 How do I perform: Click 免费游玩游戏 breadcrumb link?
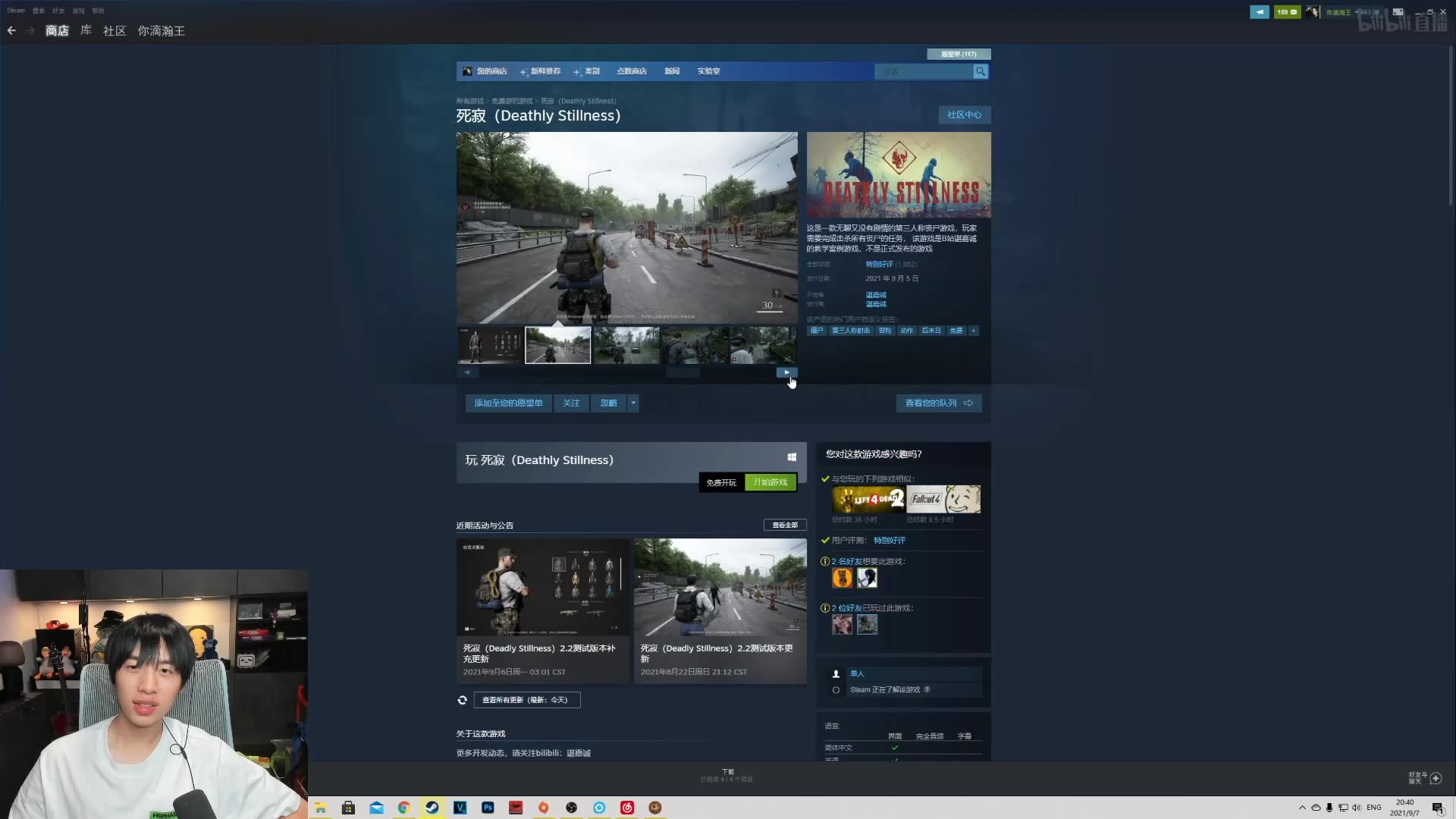tap(512, 101)
